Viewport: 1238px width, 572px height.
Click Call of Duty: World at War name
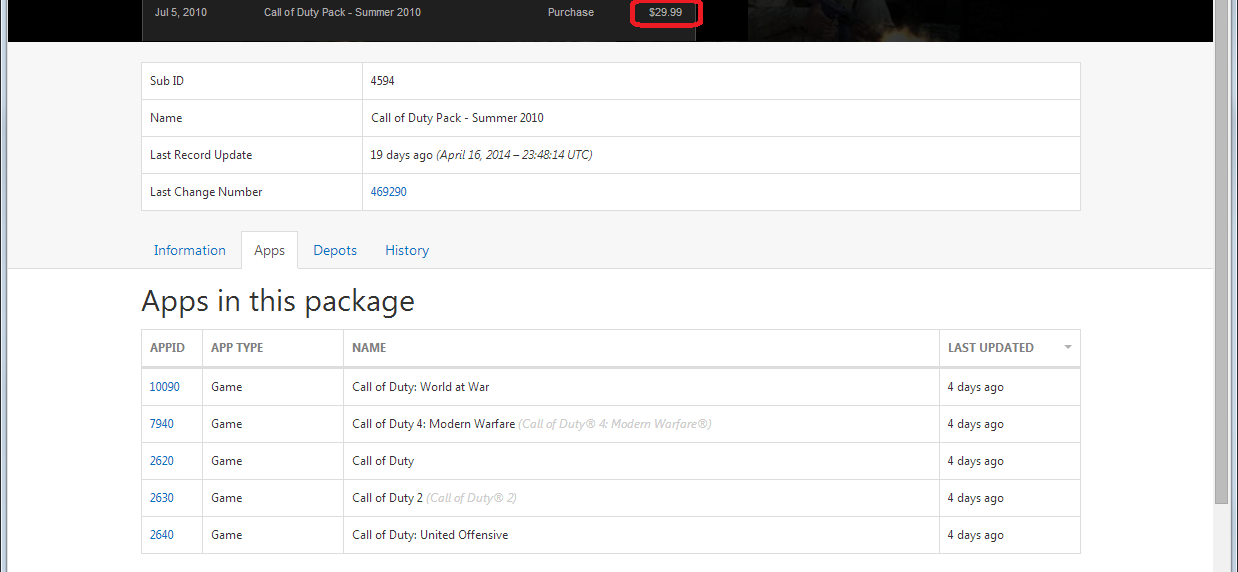(x=421, y=387)
